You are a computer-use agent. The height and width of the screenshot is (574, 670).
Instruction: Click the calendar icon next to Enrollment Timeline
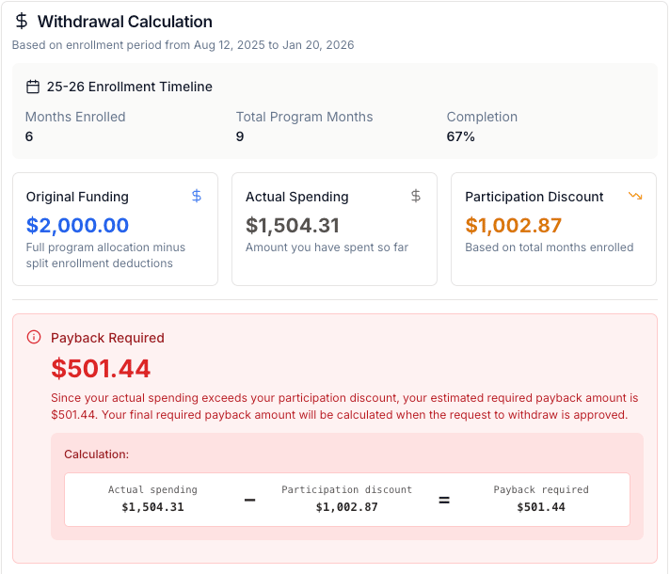pos(33,87)
